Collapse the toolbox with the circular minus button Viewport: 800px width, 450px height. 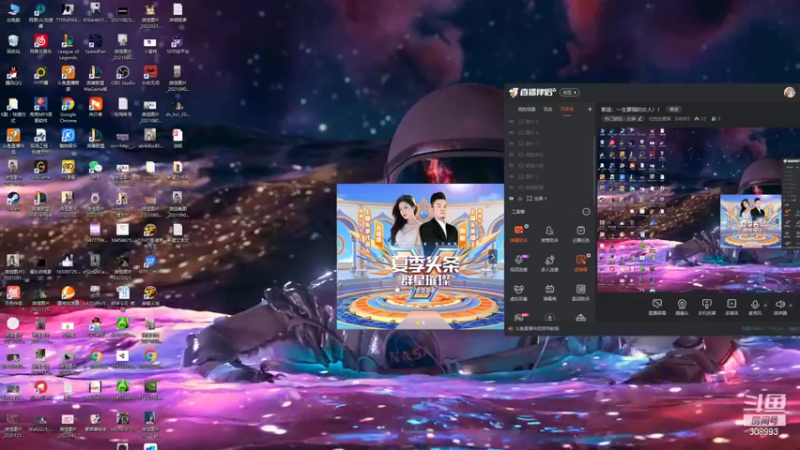point(586,212)
